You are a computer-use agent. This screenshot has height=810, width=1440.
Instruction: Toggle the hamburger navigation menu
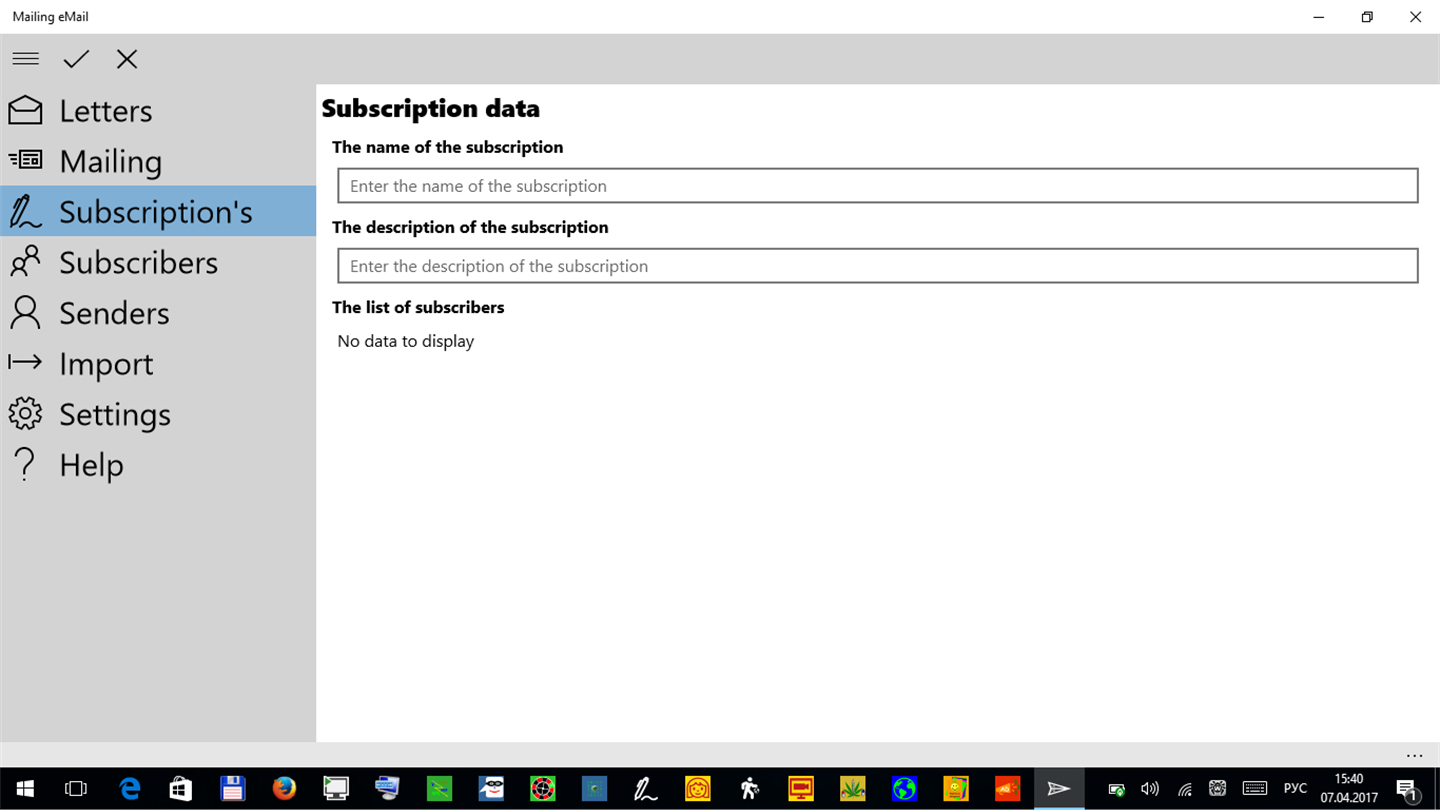coord(26,59)
